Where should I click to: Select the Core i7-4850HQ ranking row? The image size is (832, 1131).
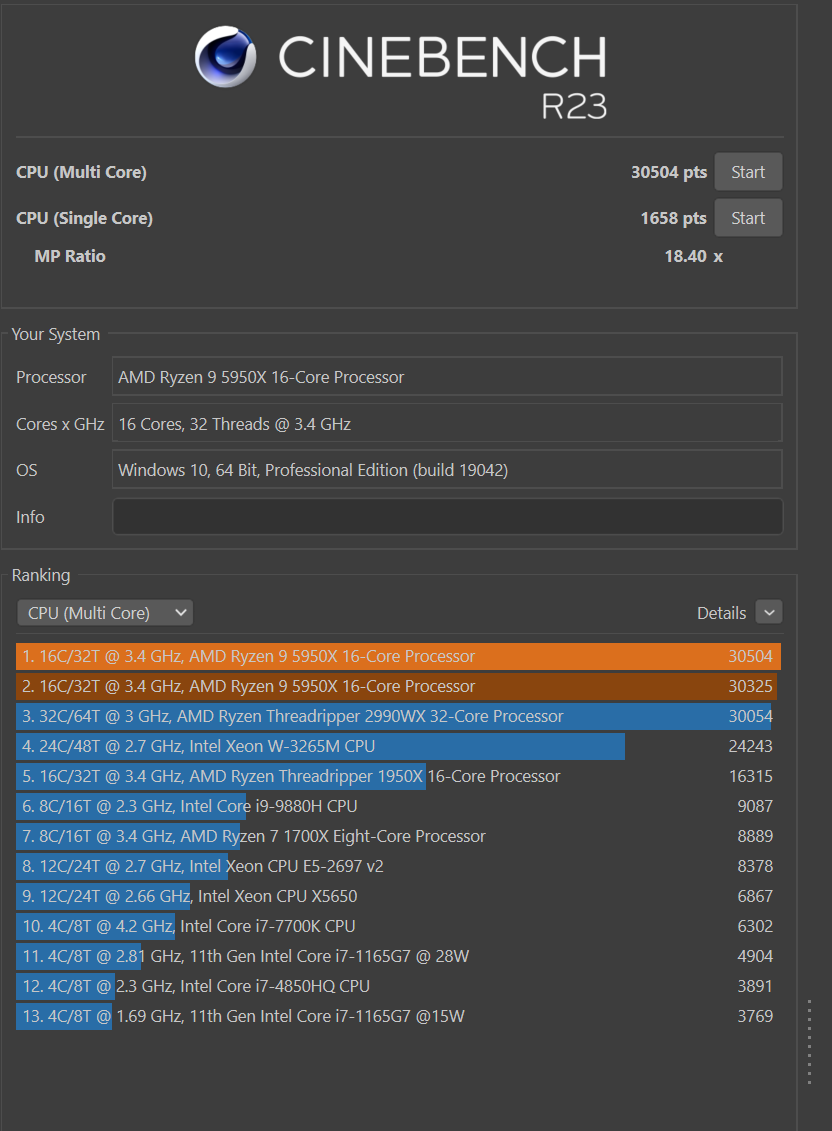(398, 985)
